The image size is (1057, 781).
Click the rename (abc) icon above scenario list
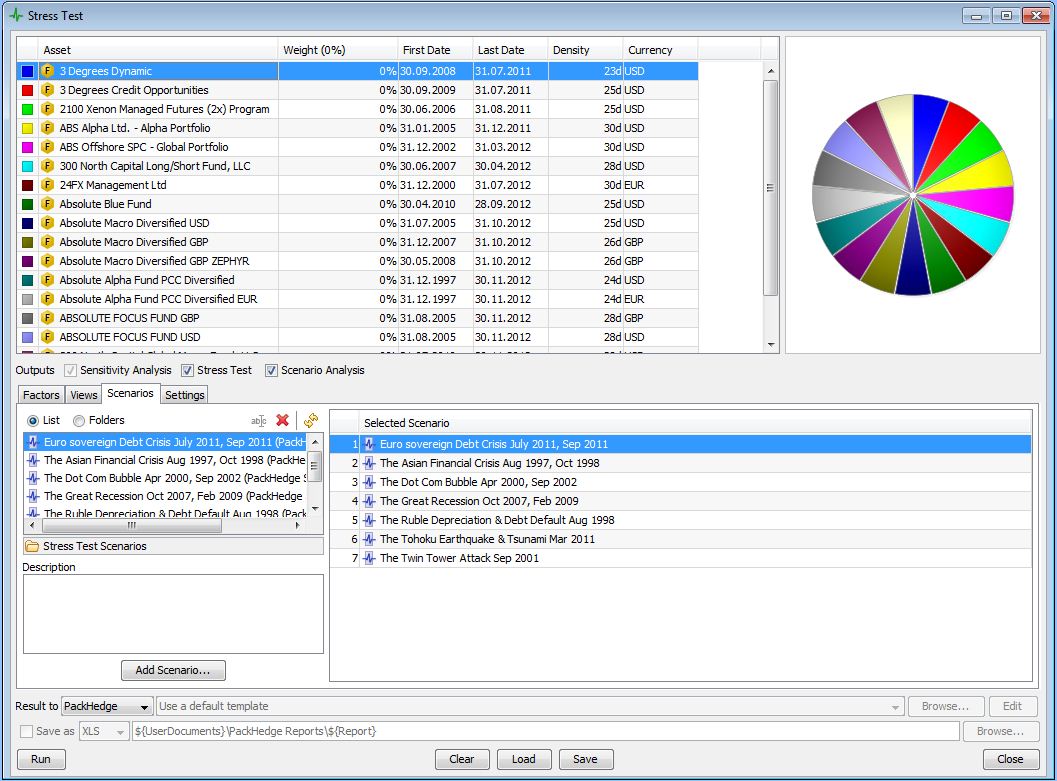pos(259,420)
